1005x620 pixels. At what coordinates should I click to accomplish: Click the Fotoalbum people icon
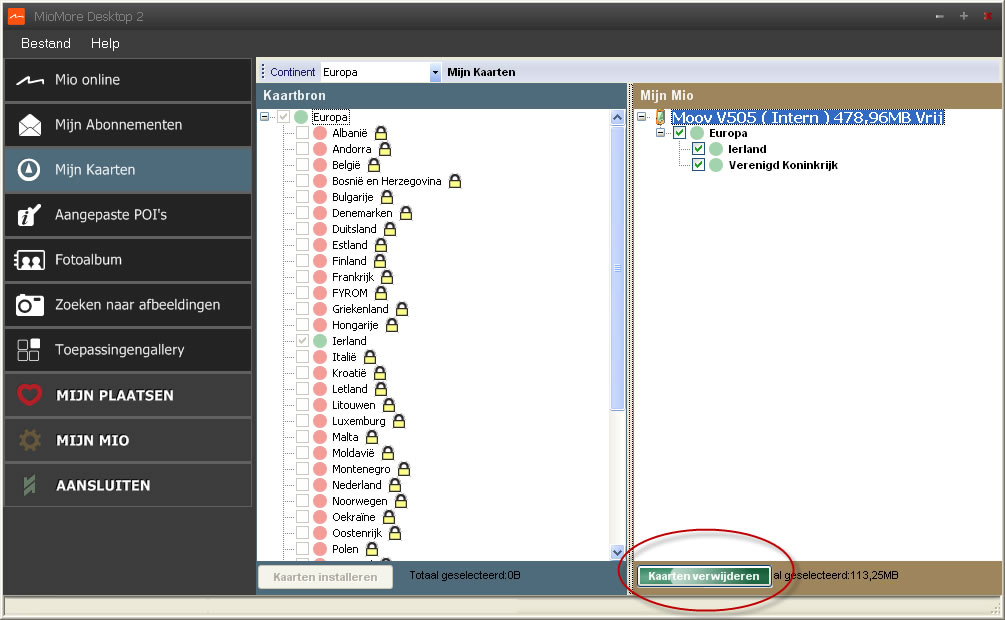click(29, 260)
